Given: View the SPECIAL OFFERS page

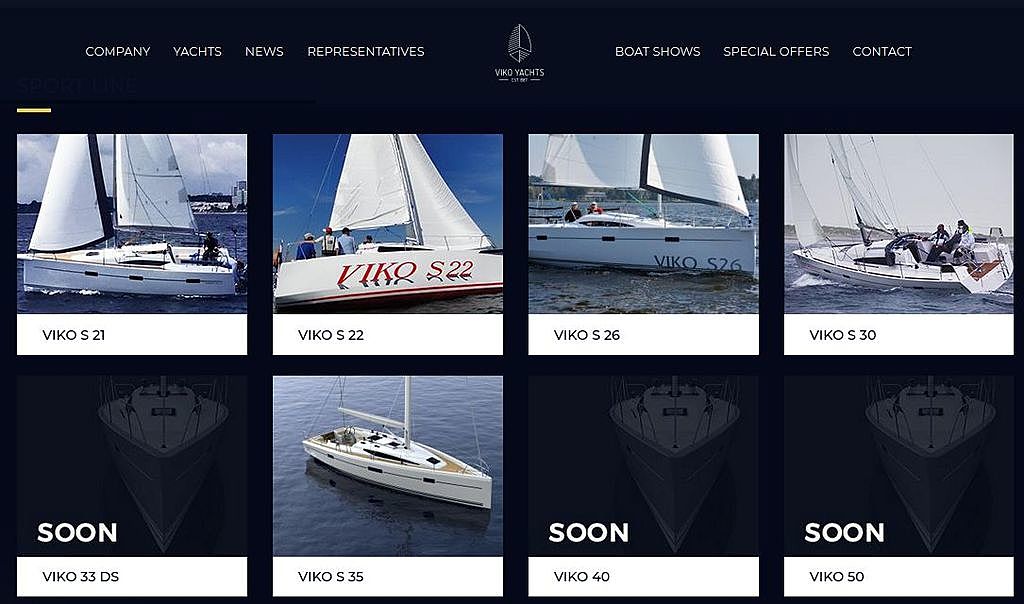Looking at the screenshot, I should [x=776, y=52].
